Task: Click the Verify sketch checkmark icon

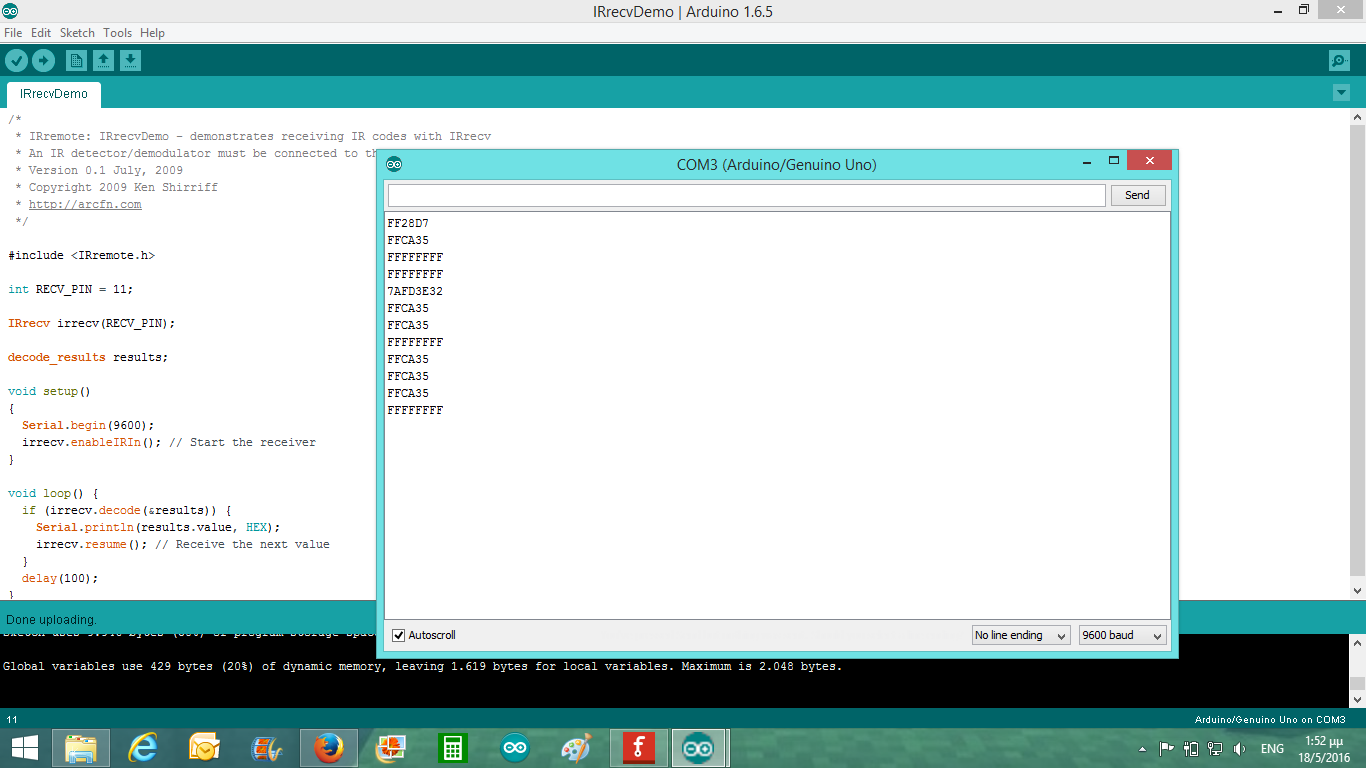Action: tap(16, 61)
